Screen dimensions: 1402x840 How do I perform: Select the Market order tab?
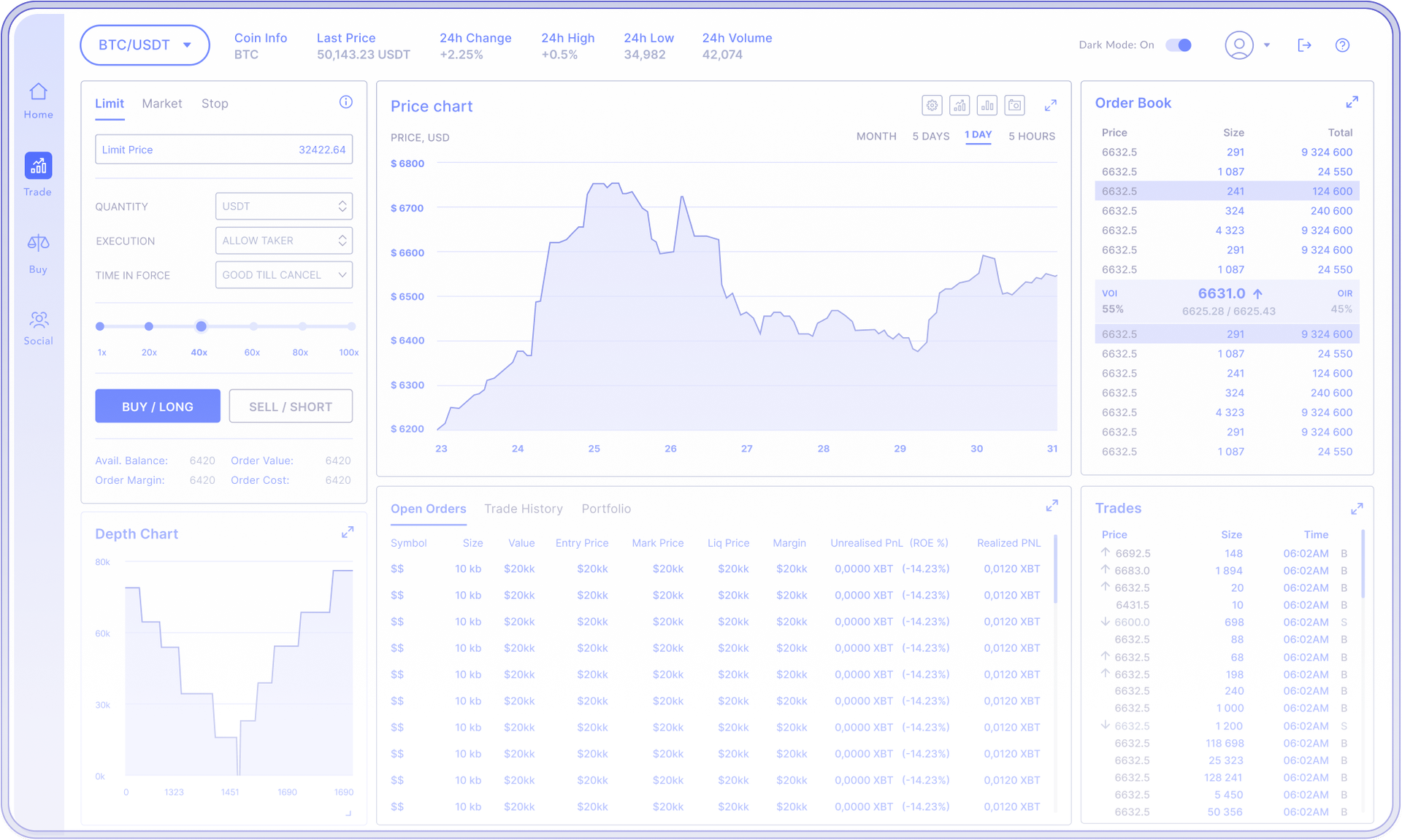tap(161, 104)
